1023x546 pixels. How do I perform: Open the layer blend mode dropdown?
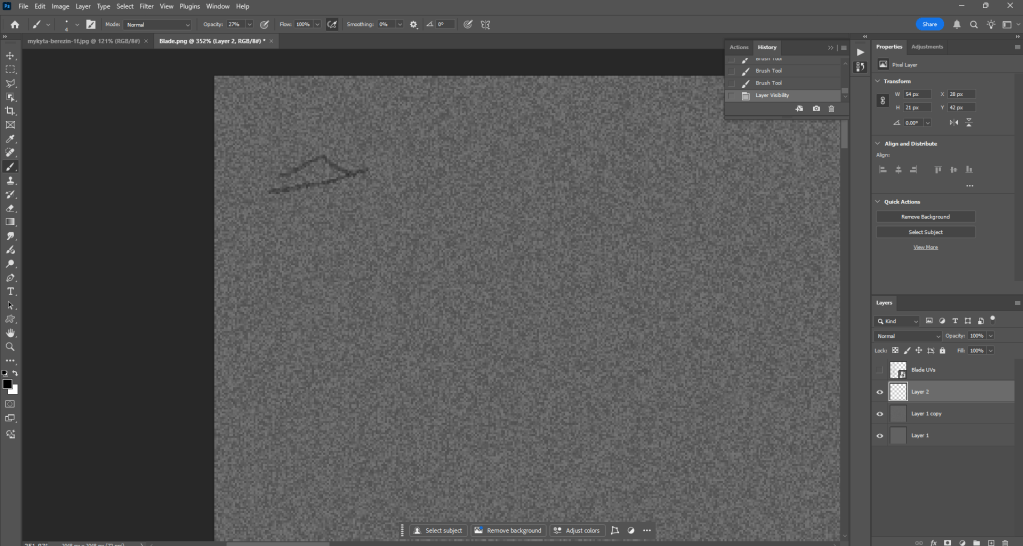pos(908,336)
